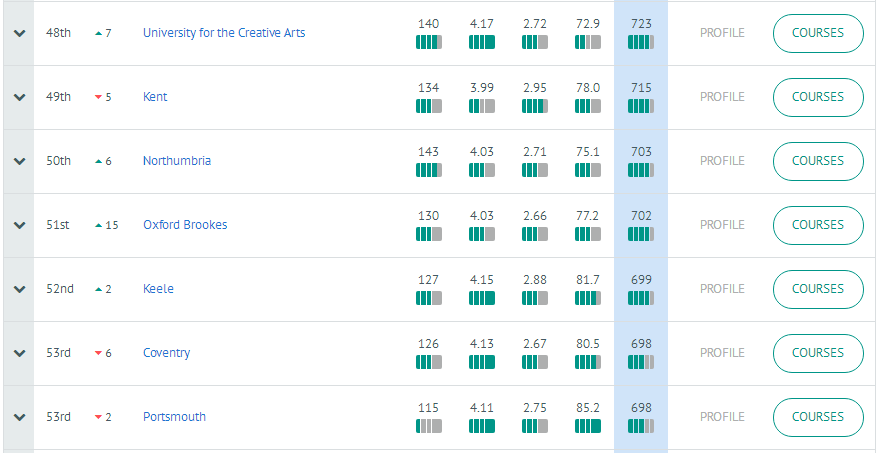The image size is (880, 453).
Task: Select the 52nd rank cell
Action: point(59,289)
